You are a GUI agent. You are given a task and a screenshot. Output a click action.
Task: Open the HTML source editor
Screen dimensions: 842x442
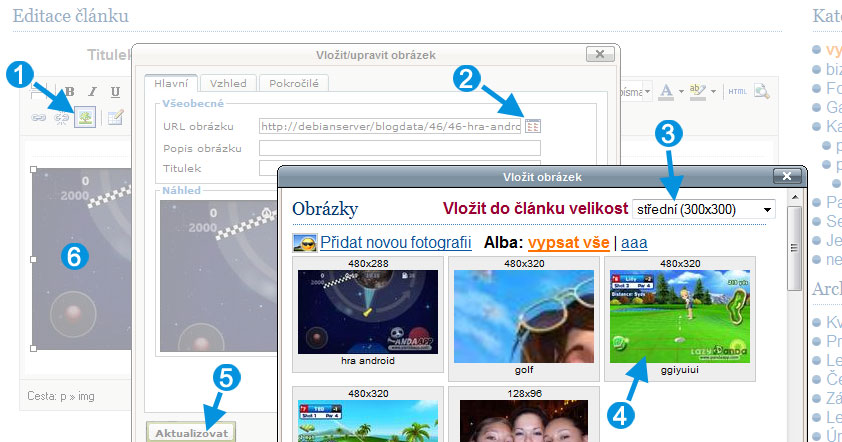(x=737, y=92)
